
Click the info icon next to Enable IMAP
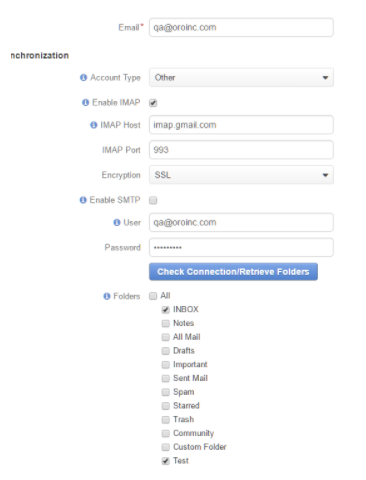[85, 102]
